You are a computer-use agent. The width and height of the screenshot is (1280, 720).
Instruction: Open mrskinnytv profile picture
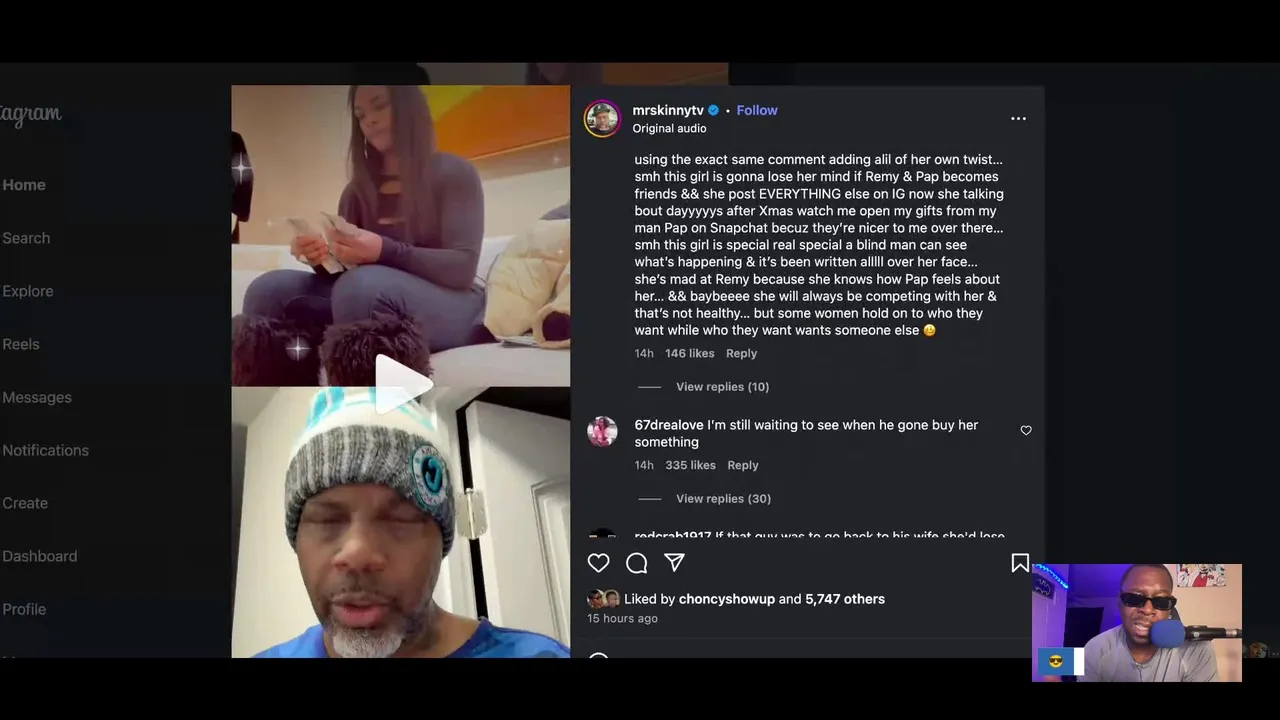[x=602, y=118]
